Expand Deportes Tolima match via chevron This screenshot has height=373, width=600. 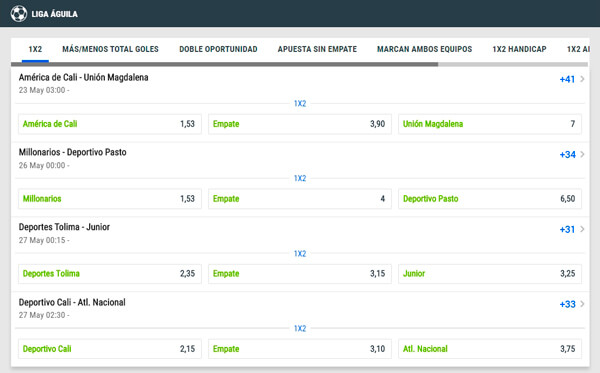[582, 229]
